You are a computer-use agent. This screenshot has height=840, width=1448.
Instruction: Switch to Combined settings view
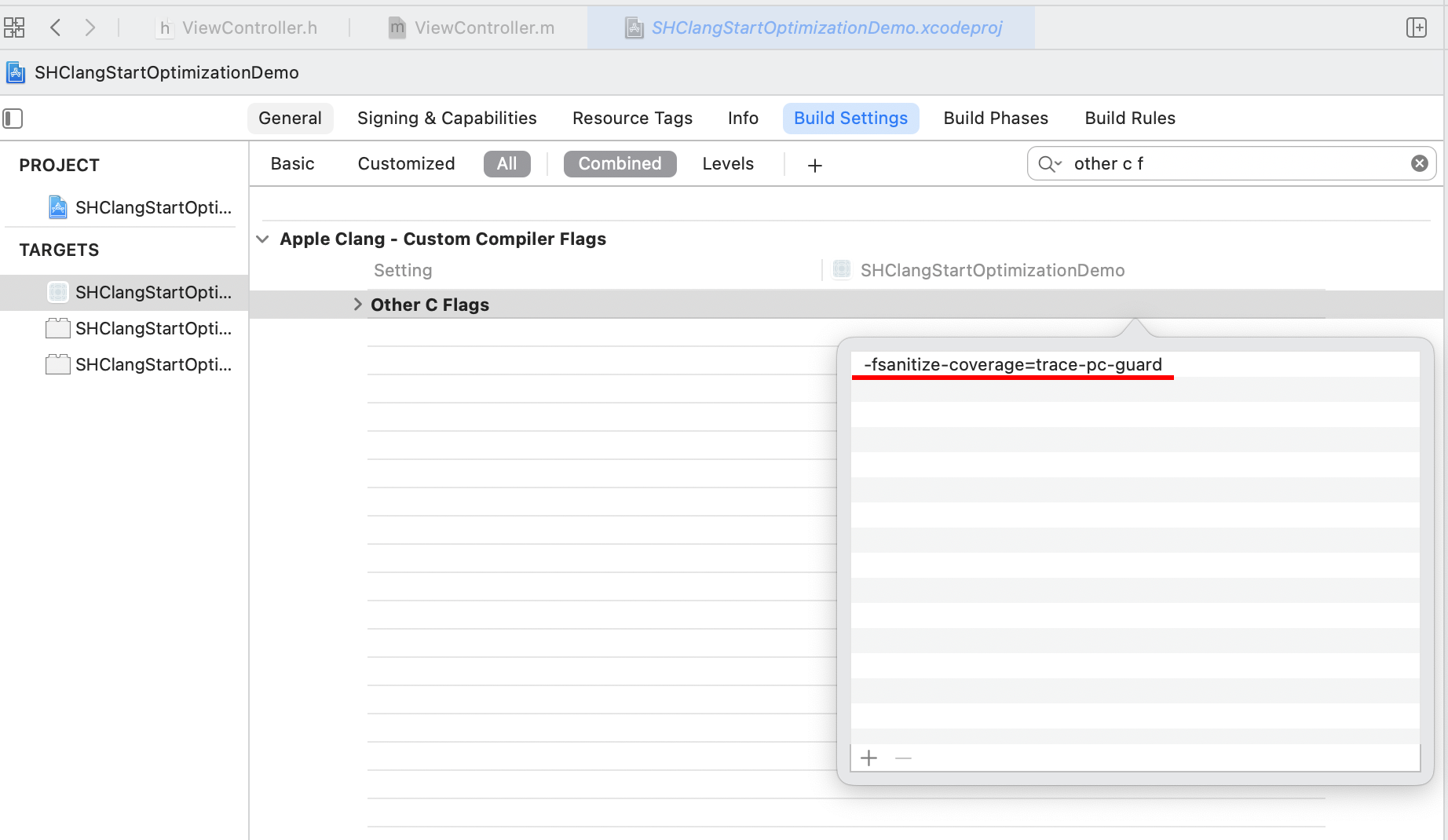620,163
